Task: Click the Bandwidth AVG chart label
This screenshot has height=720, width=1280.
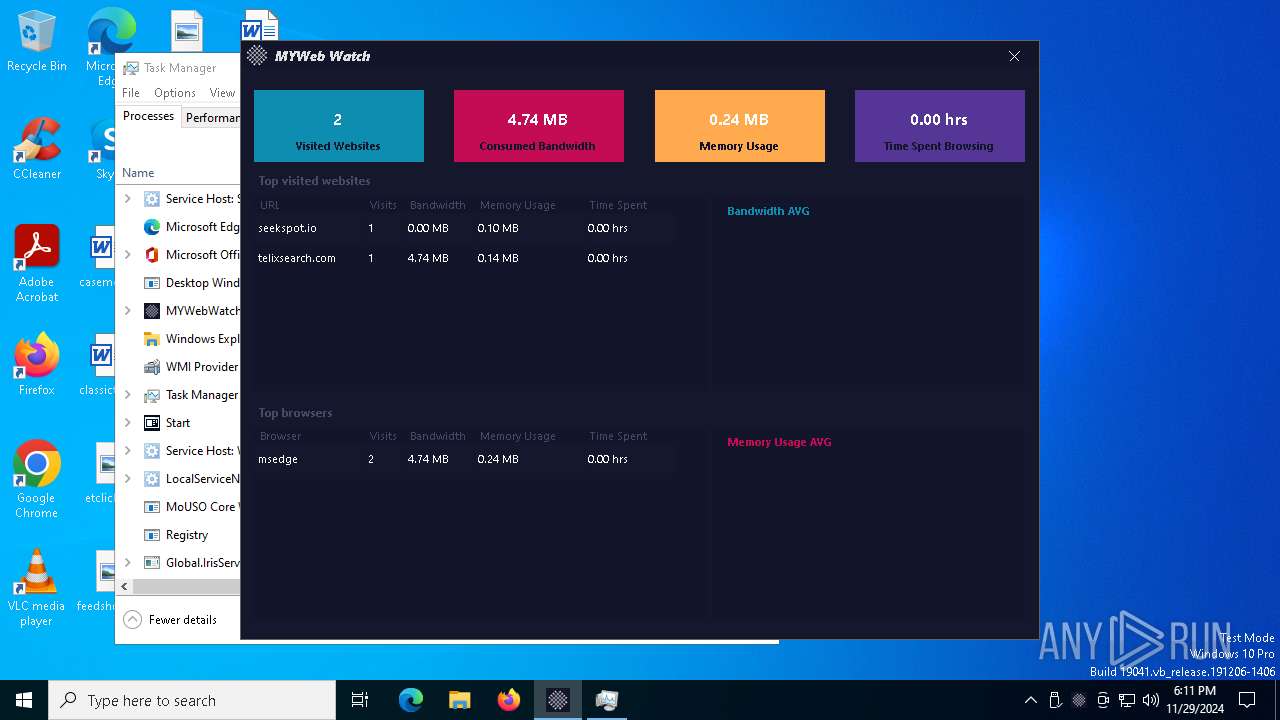Action: tap(768, 211)
